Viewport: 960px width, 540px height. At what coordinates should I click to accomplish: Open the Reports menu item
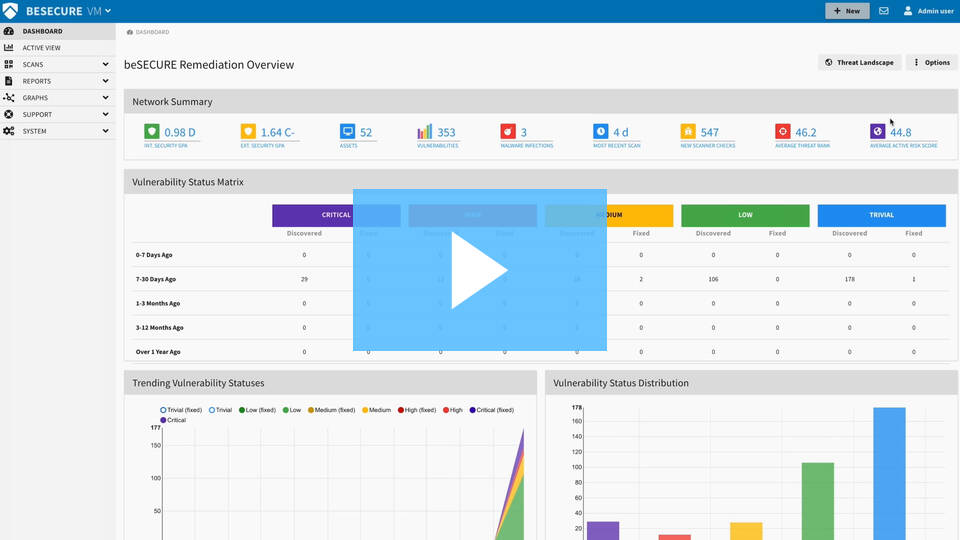pos(58,81)
